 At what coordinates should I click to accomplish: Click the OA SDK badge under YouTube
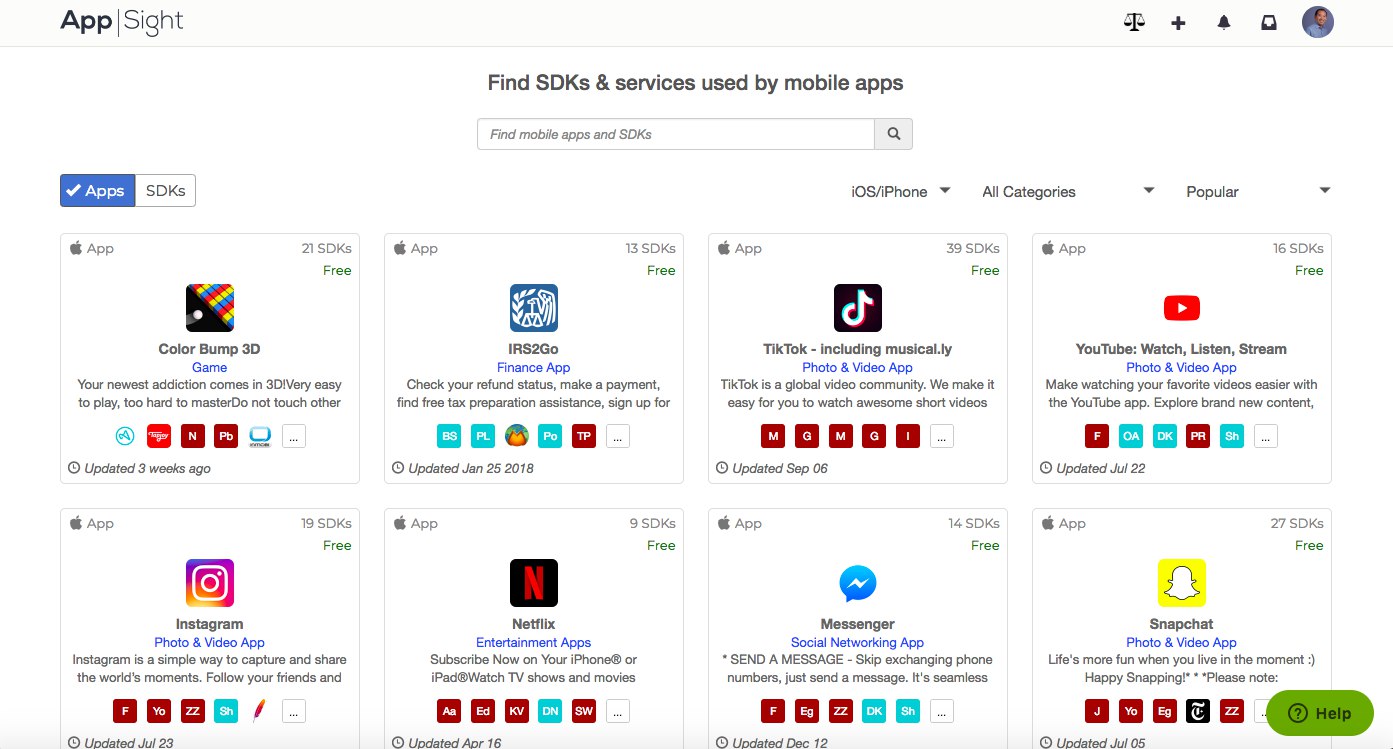pos(1131,436)
